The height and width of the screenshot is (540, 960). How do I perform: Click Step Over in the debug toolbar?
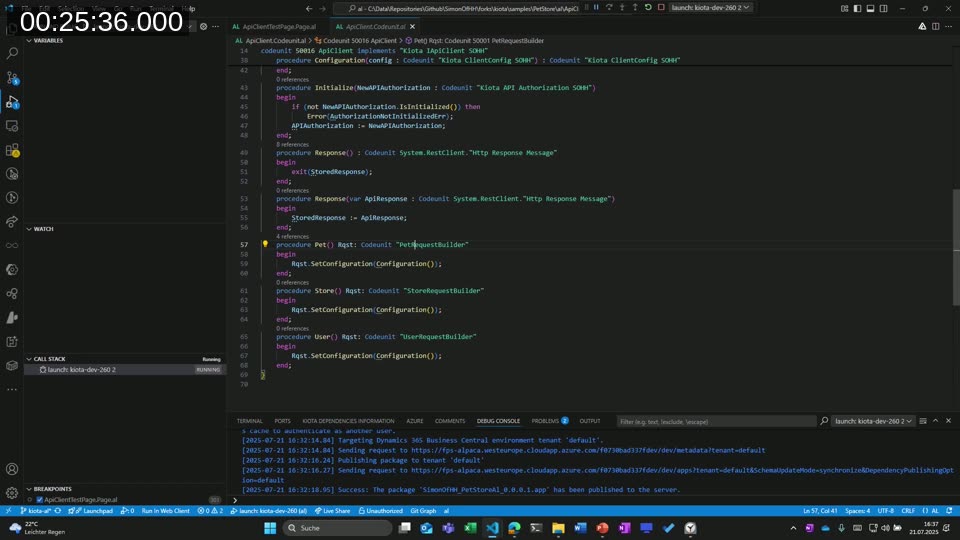point(609,7)
